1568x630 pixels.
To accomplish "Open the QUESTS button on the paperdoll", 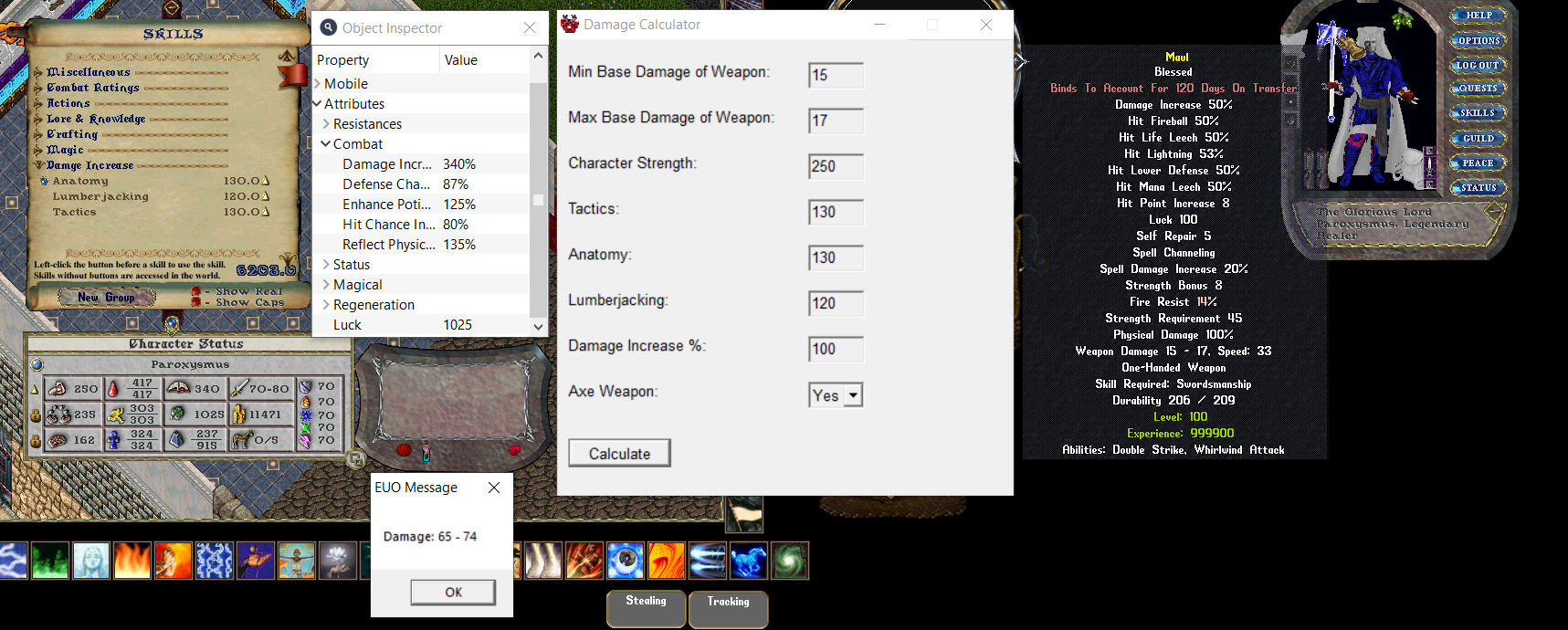I will click(1478, 89).
